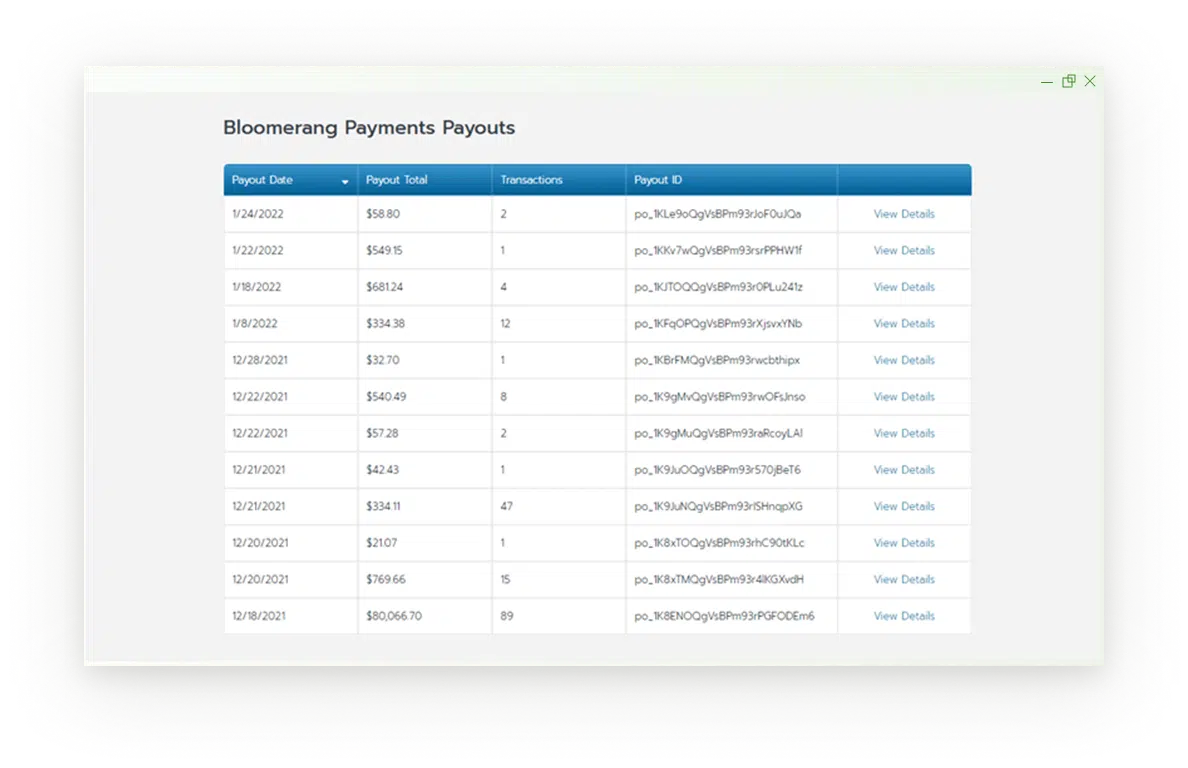The width and height of the screenshot is (1188, 768).
Task: Select payout ID ending 570jBeT6
Action: point(717,470)
